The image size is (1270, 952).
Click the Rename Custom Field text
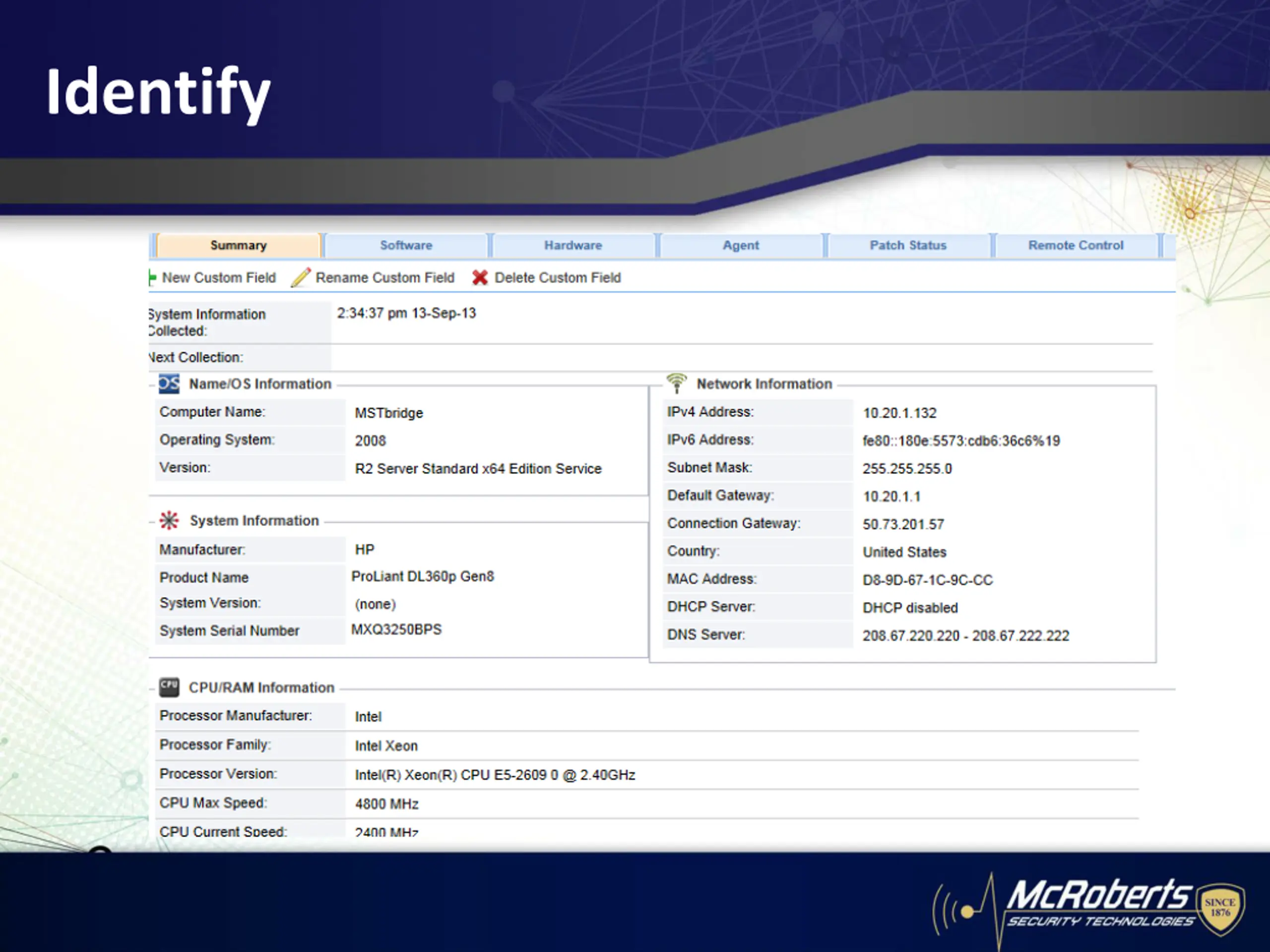pos(384,278)
